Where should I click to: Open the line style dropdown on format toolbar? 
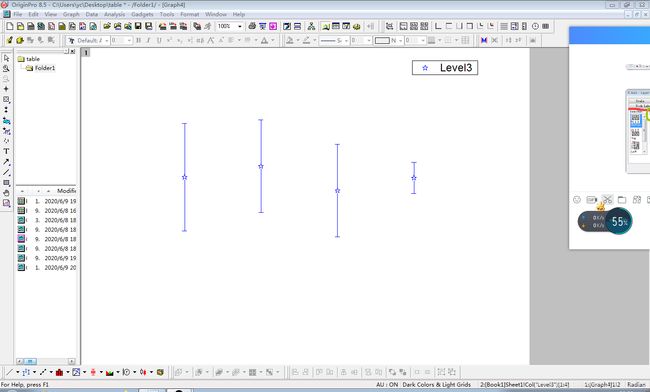346,40
